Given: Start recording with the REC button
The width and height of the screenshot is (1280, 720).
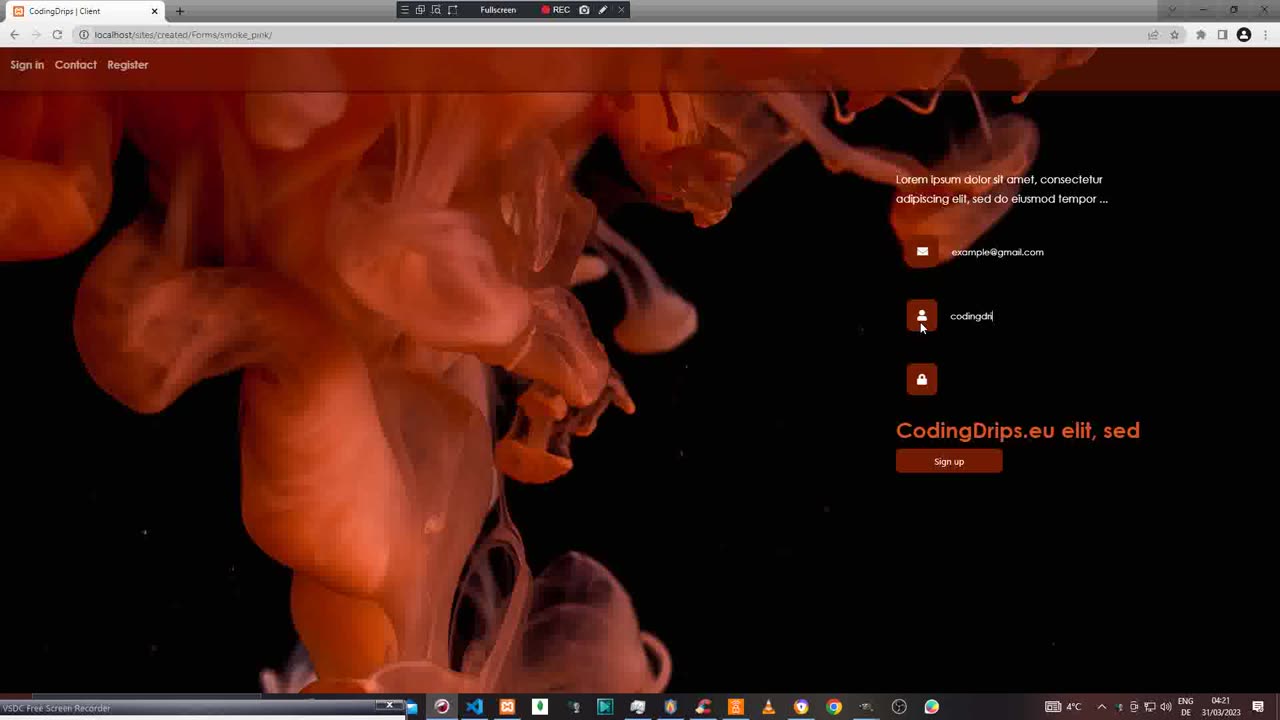Looking at the screenshot, I should (x=556, y=10).
